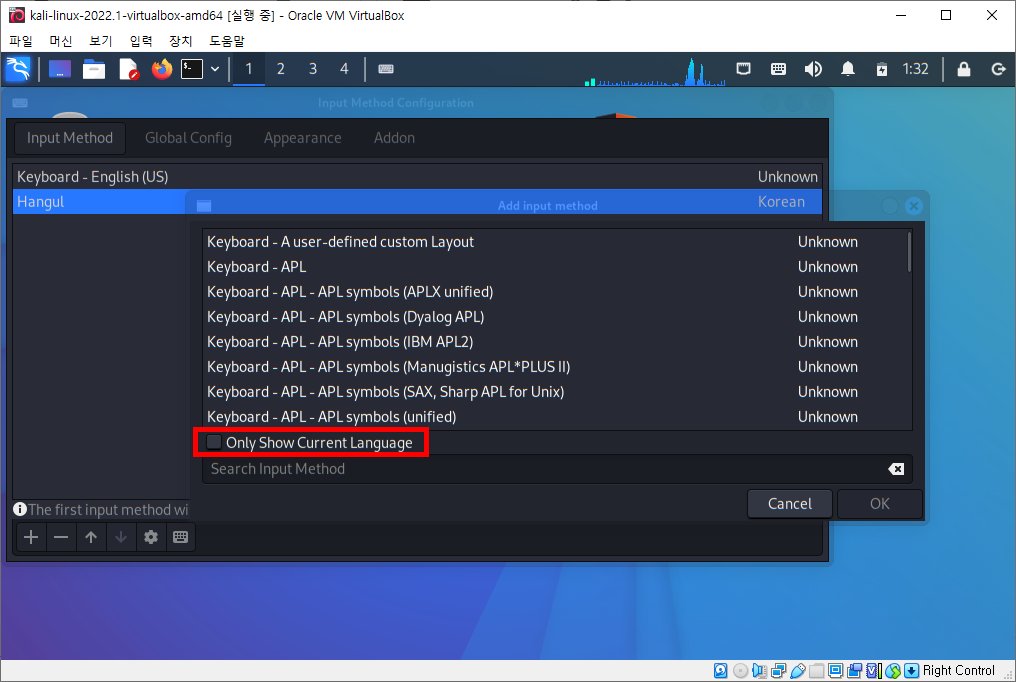Screen dimensions: 1016x682
Task: Select Keyboard - English (US) input method
Action: pos(417,177)
